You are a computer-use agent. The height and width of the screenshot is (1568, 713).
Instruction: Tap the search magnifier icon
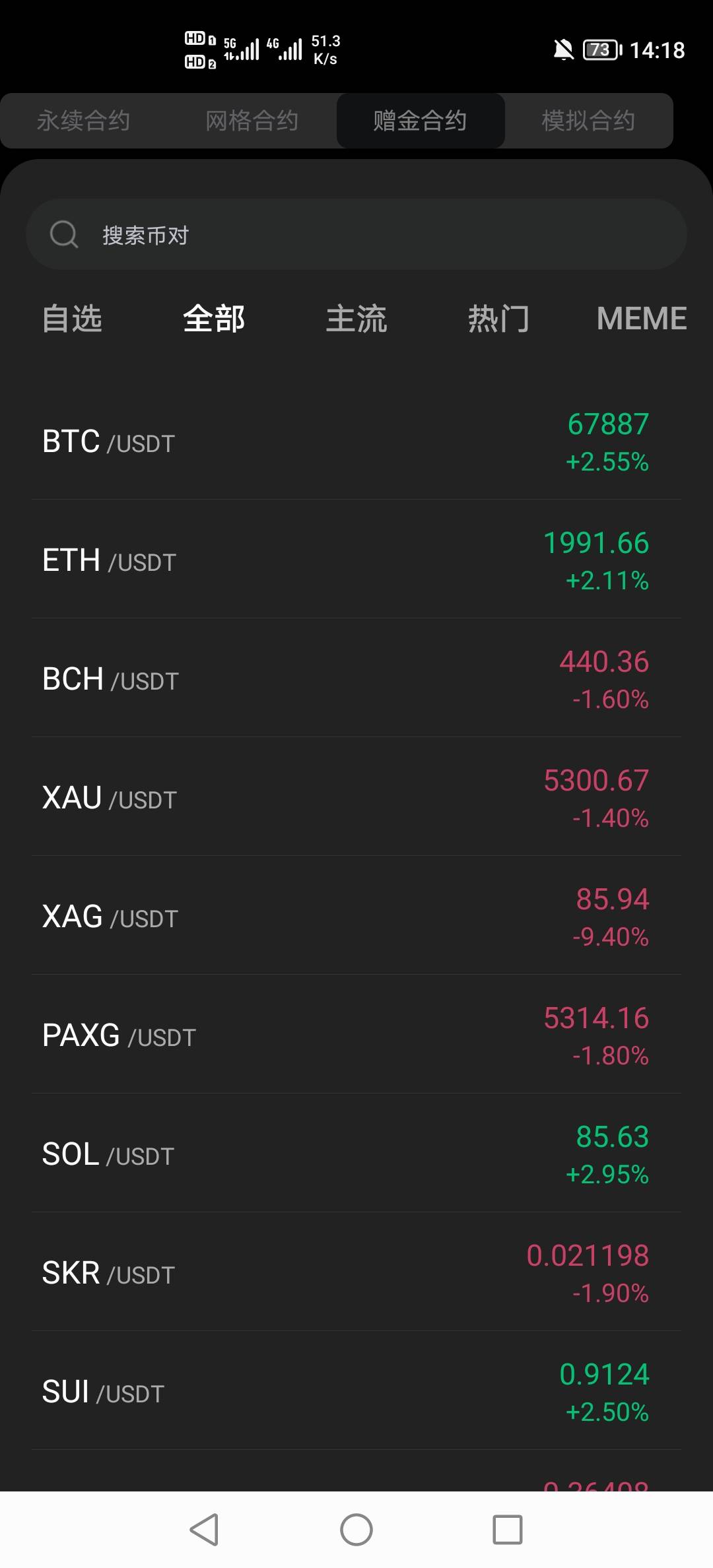64,234
